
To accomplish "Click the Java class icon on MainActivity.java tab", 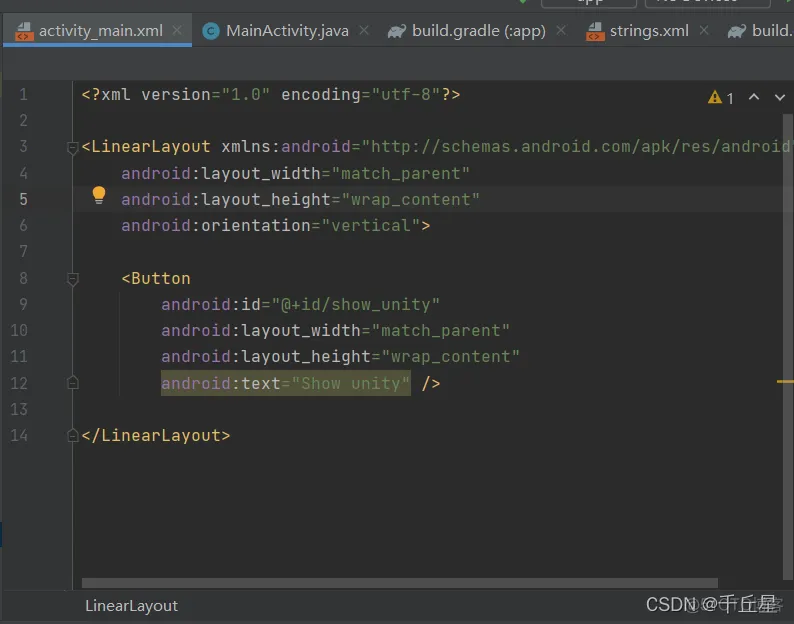I will (x=211, y=31).
